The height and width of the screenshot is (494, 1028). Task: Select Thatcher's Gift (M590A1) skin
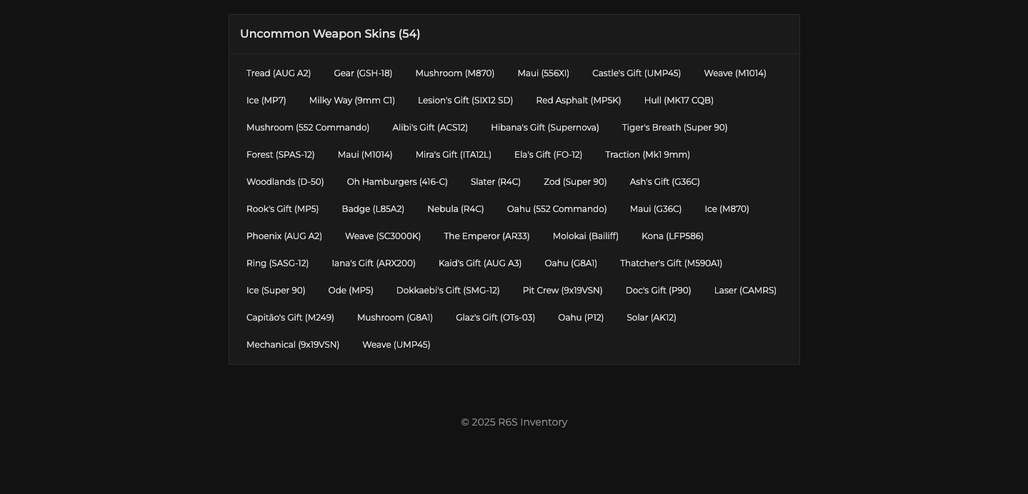coord(671,263)
